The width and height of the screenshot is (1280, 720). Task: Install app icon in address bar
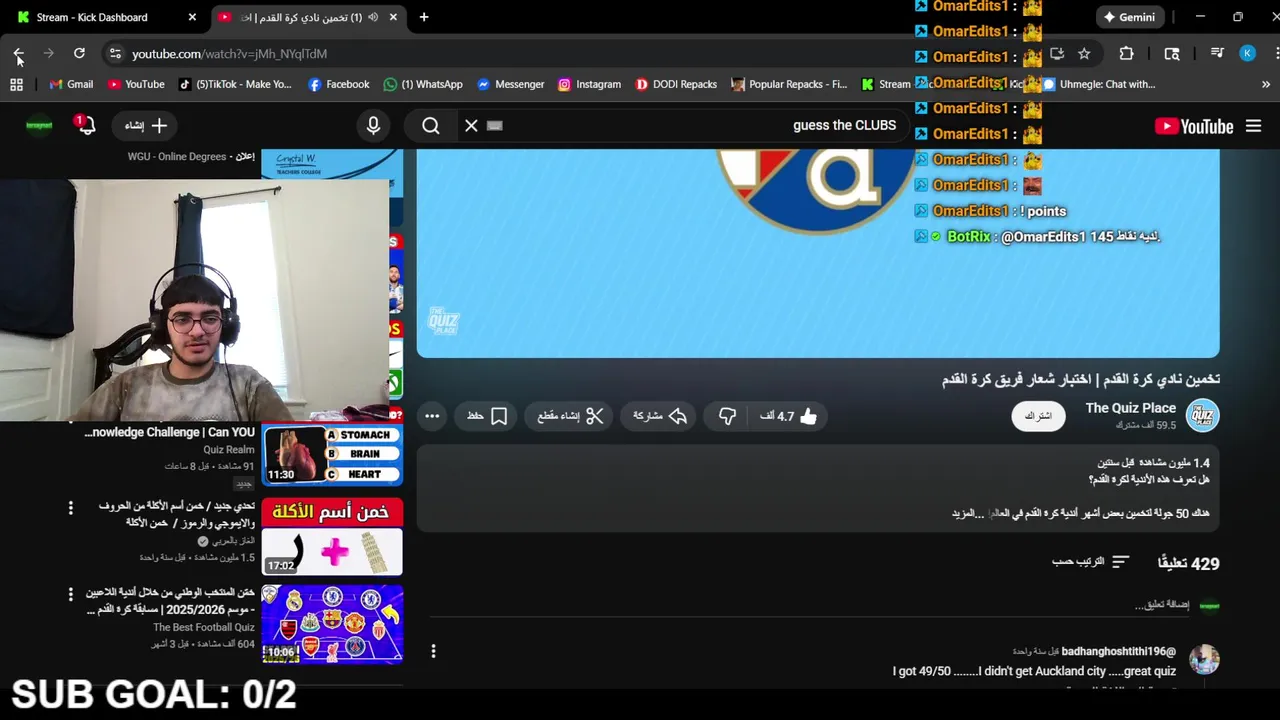click(x=1057, y=54)
